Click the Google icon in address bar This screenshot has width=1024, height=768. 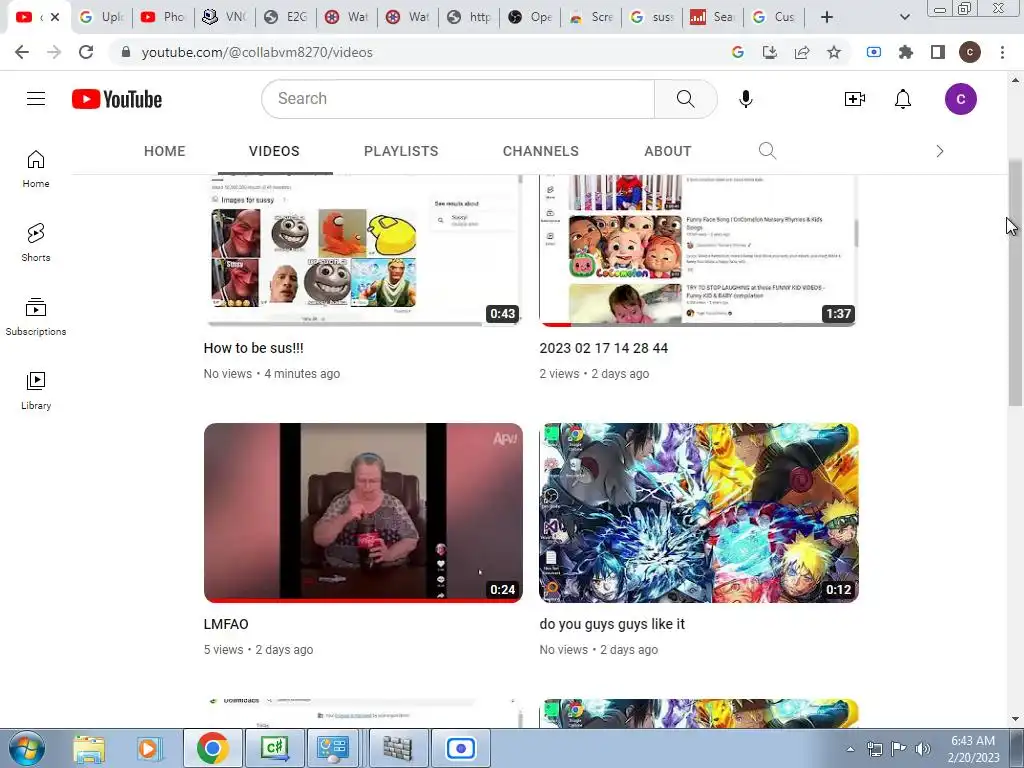(x=738, y=52)
